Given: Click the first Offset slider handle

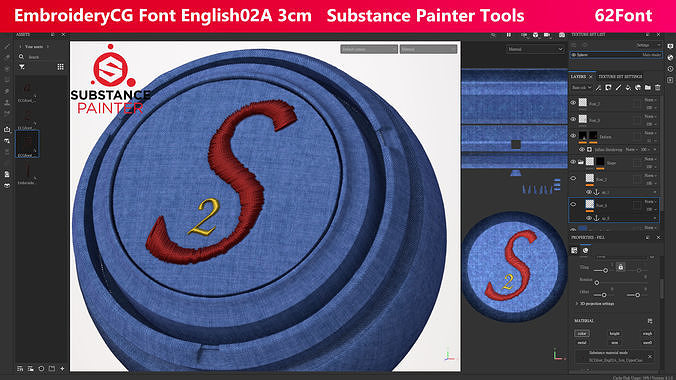Looking at the screenshot, I should click(x=604, y=295).
